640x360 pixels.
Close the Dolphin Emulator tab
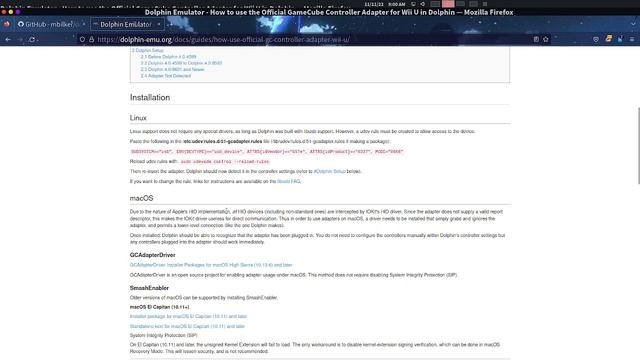pos(159,24)
